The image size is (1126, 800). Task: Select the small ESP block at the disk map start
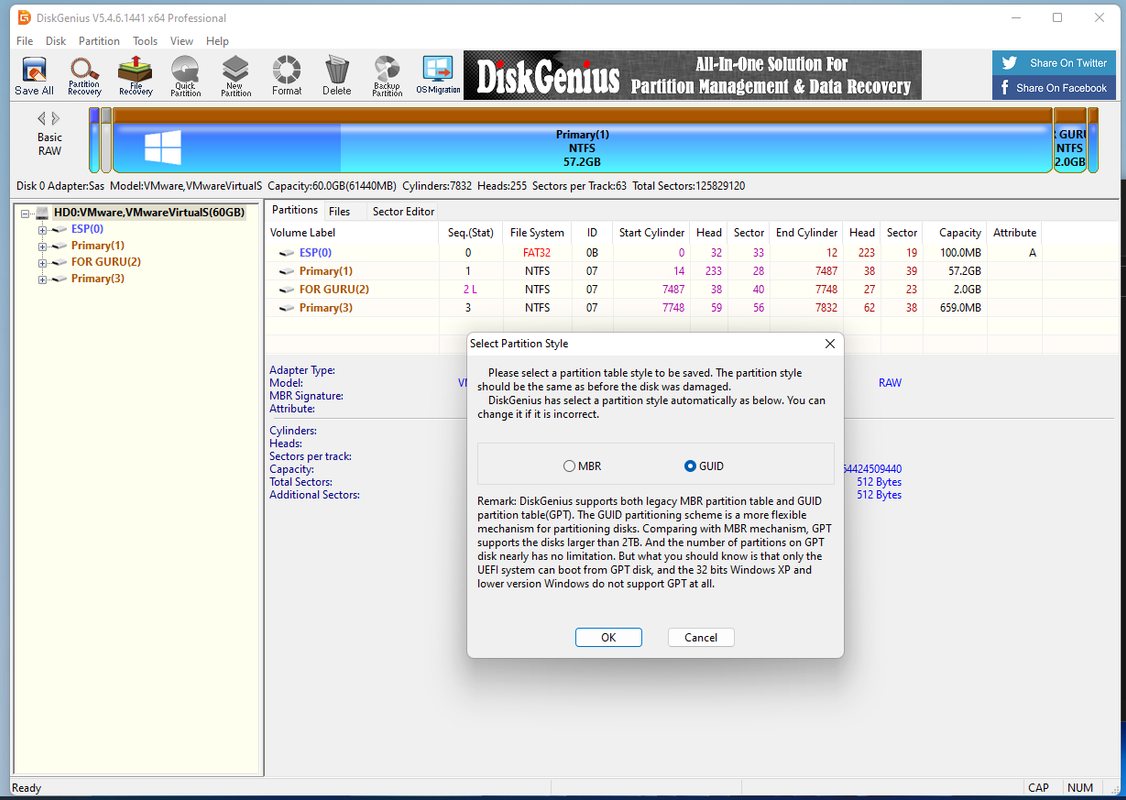pyautogui.click(x=94, y=141)
